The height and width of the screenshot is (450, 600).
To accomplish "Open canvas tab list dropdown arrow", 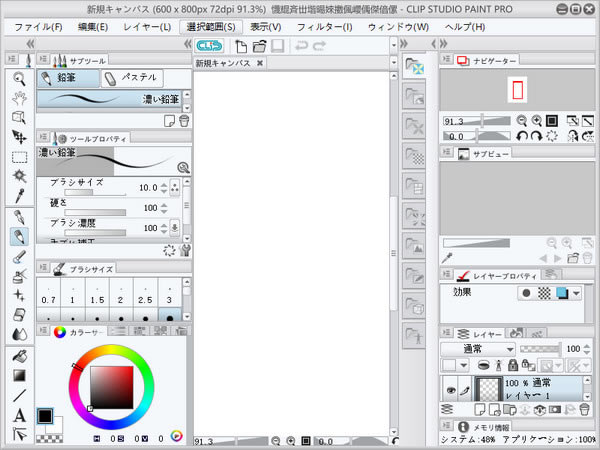I will 394,62.
